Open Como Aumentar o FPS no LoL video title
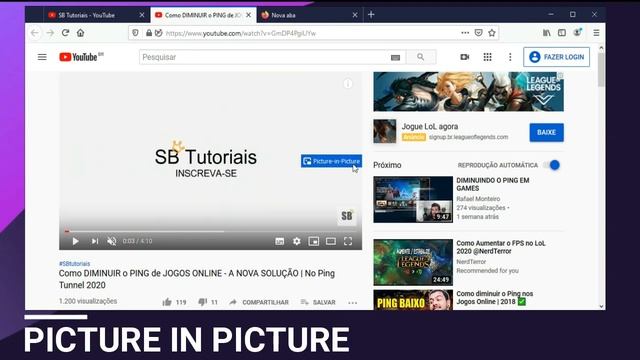Viewport: 640px width, 360px height. pyautogui.click(x=501, y=247)
